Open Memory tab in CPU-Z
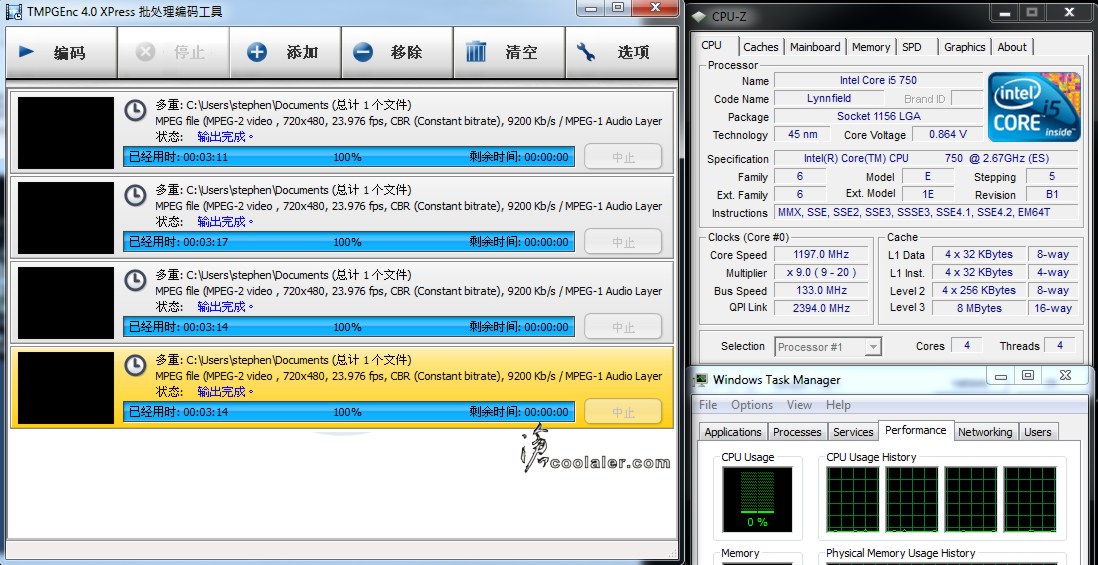Viewport: 1098px width, 565px height. (870, 47)
